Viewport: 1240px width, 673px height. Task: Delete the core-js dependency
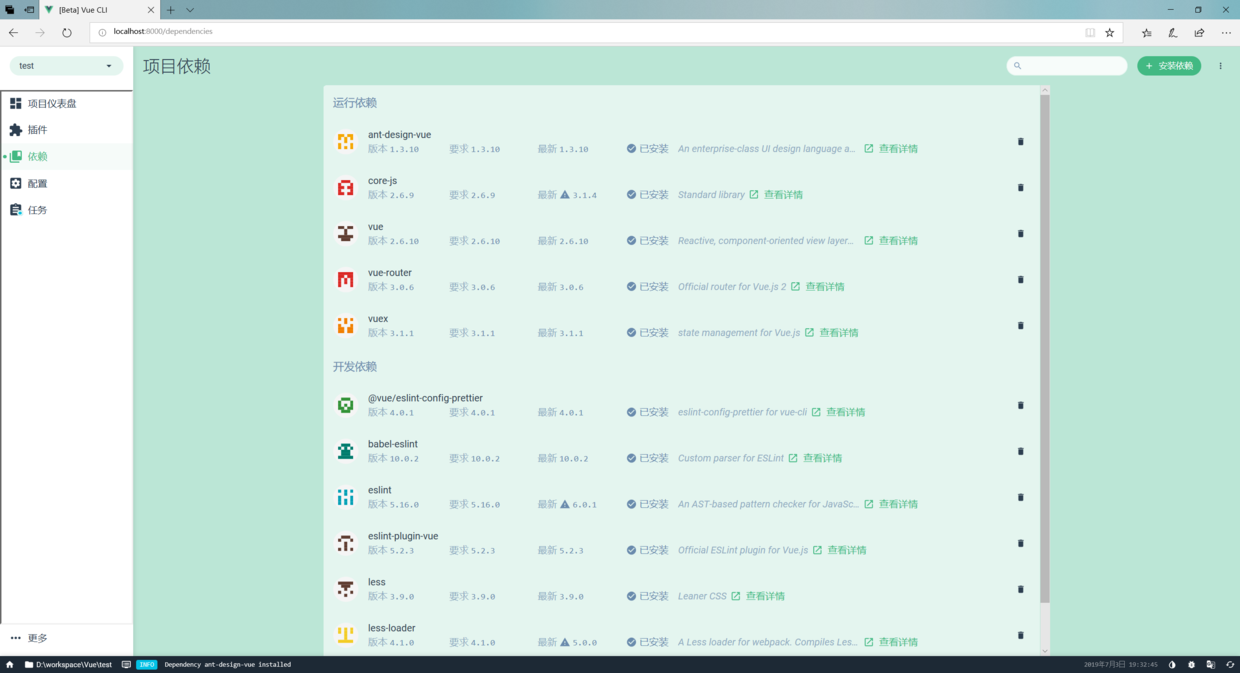pos(1020,188)
